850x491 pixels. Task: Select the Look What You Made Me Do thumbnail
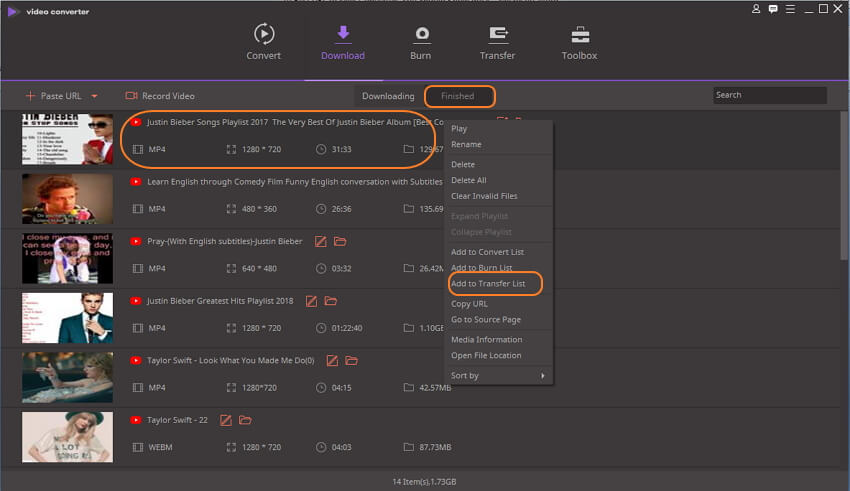[x=67, y=377]
